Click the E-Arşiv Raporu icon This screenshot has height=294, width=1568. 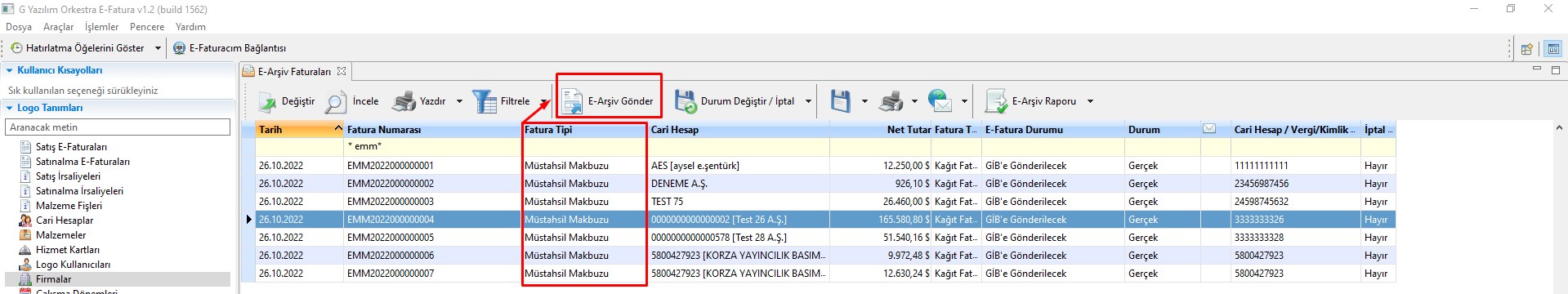coord(996,101)
